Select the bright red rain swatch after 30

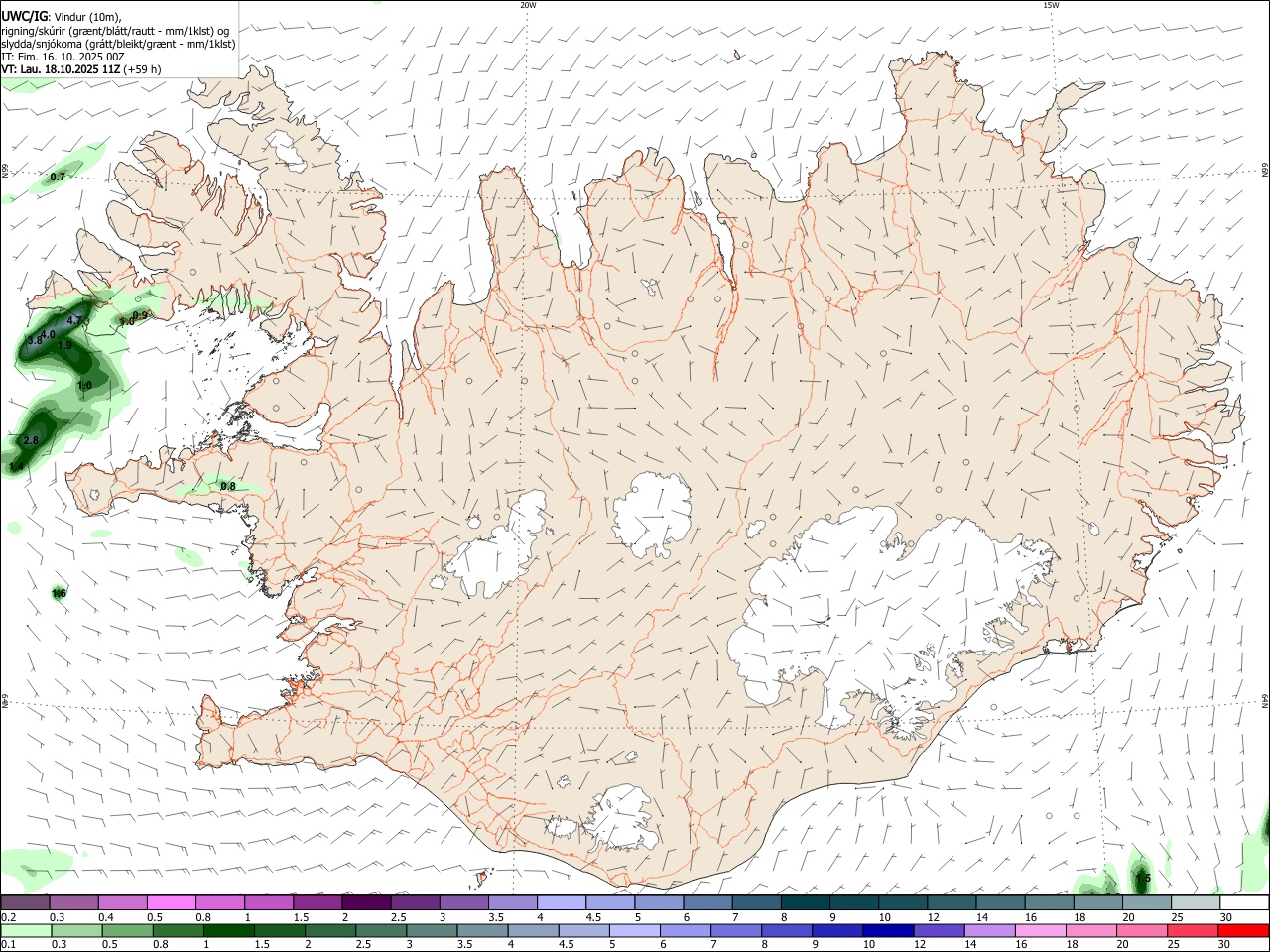(1242, 930)
